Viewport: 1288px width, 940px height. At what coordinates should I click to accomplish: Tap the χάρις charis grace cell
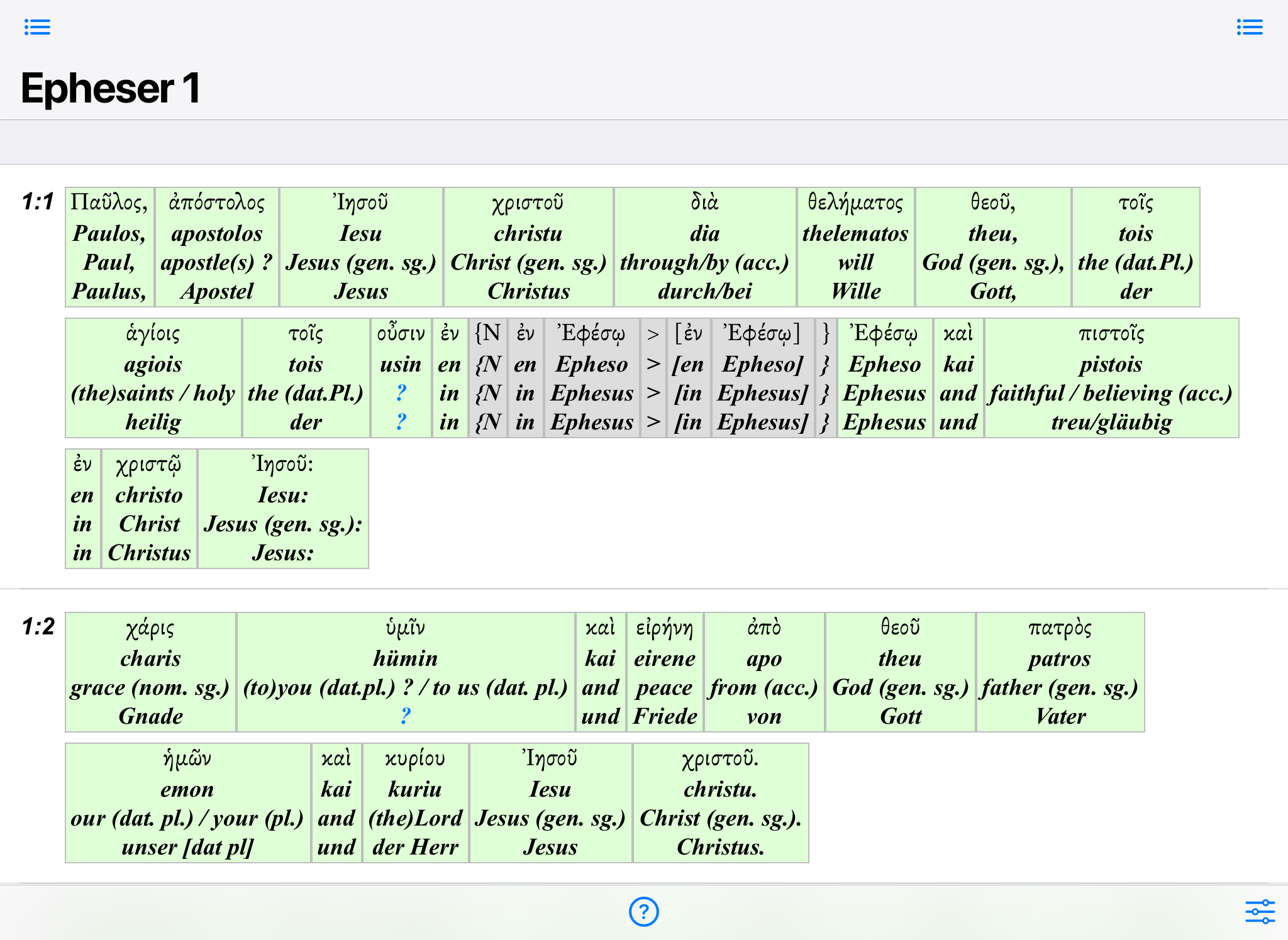pyautogui.click(x=150, y=672)
